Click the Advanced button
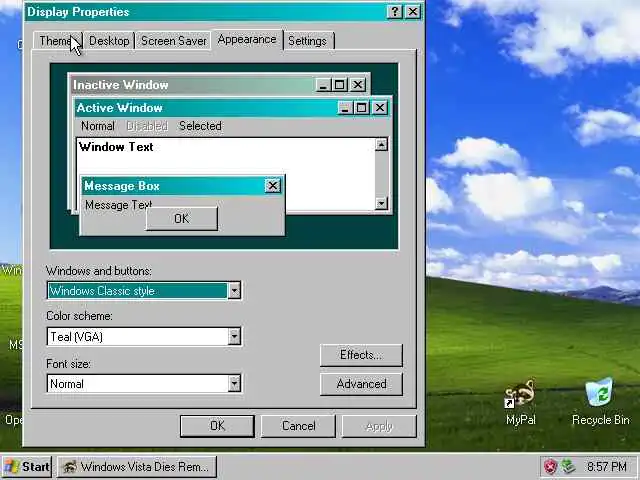Image resolution: width=640 pixels, height=480 pixels. click(361, 384)
